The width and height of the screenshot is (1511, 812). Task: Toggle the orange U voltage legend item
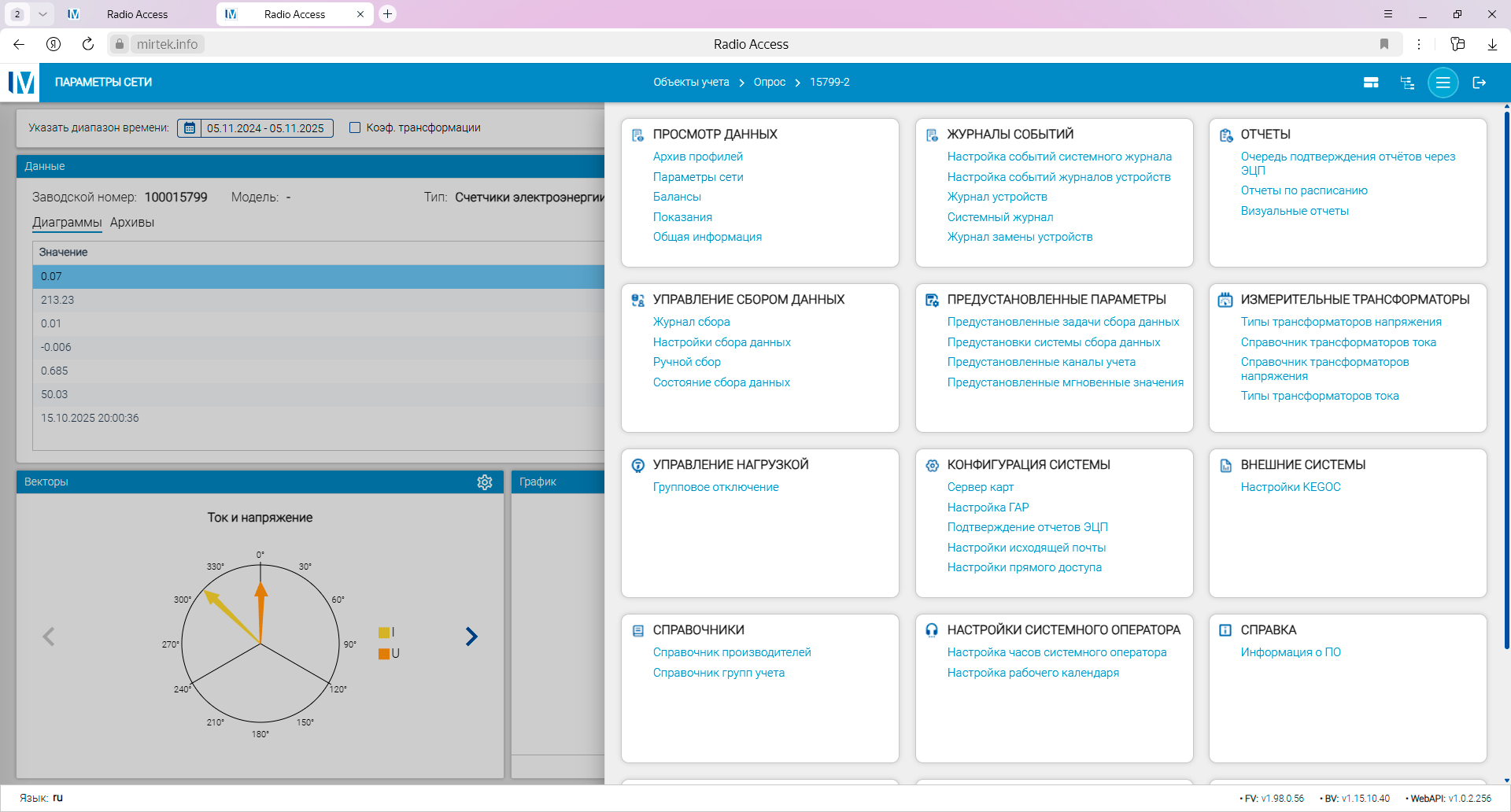point(386,654)
